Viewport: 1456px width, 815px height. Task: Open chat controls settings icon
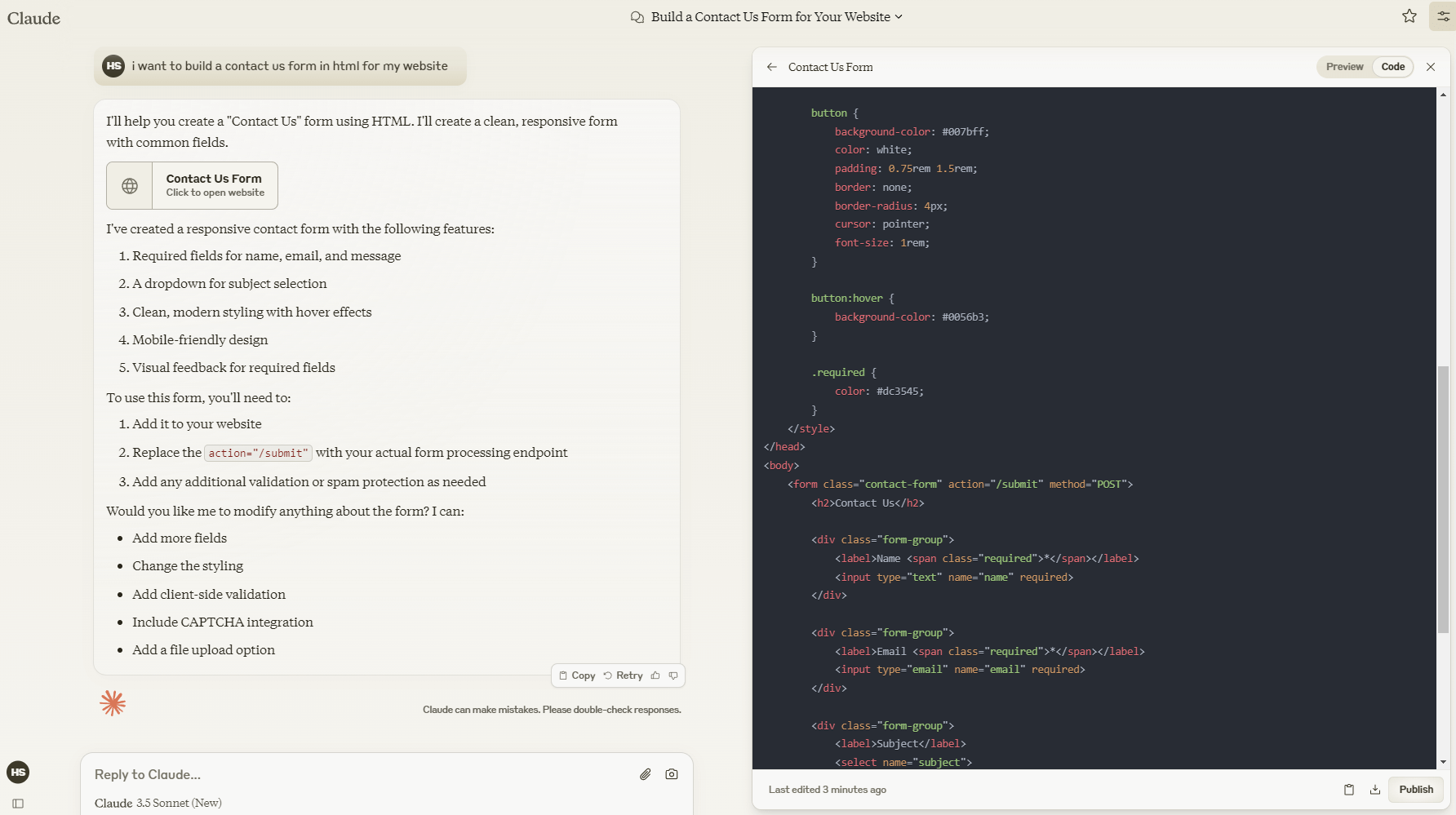(x=1443, y=16)
